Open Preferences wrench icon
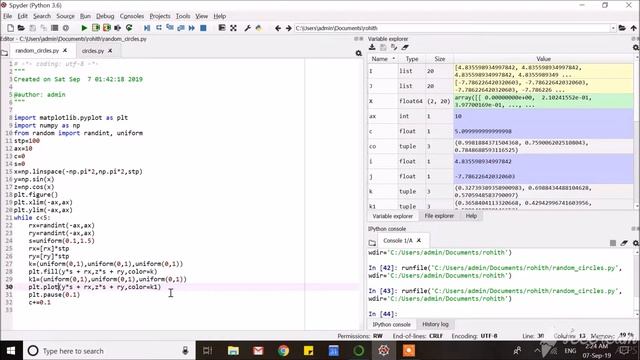640x360 pixels. coord(247,28)
